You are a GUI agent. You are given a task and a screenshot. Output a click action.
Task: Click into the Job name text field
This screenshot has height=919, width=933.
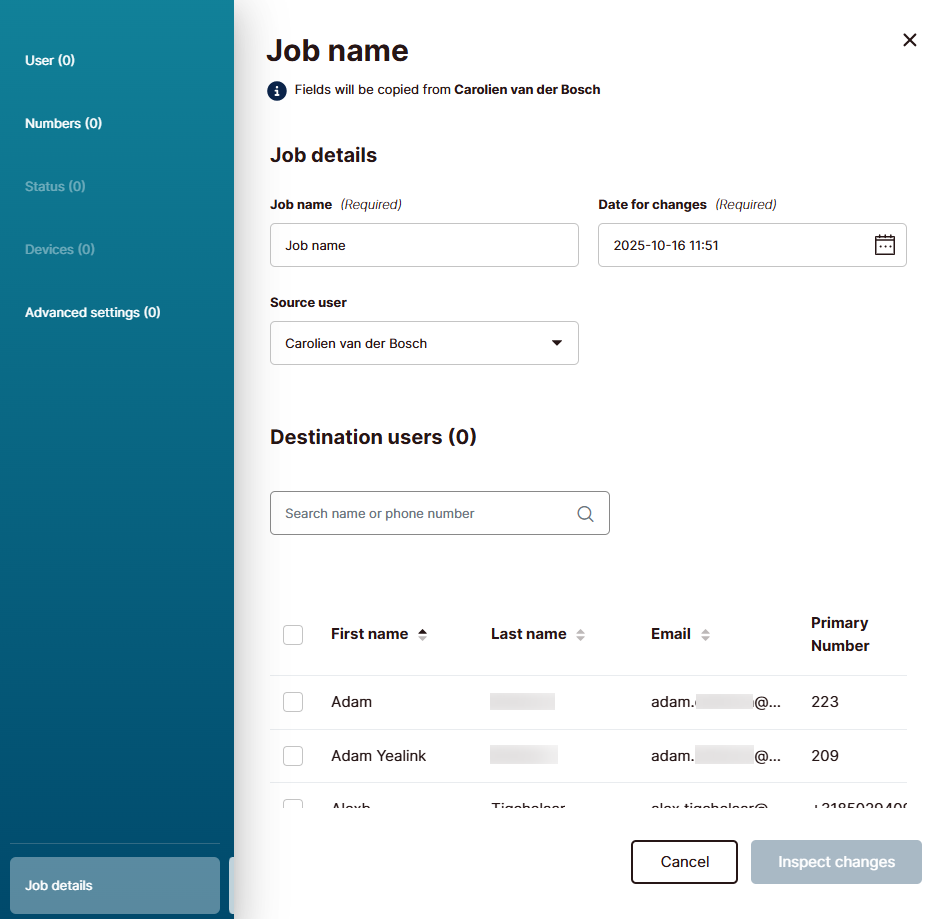click(424, 245)
